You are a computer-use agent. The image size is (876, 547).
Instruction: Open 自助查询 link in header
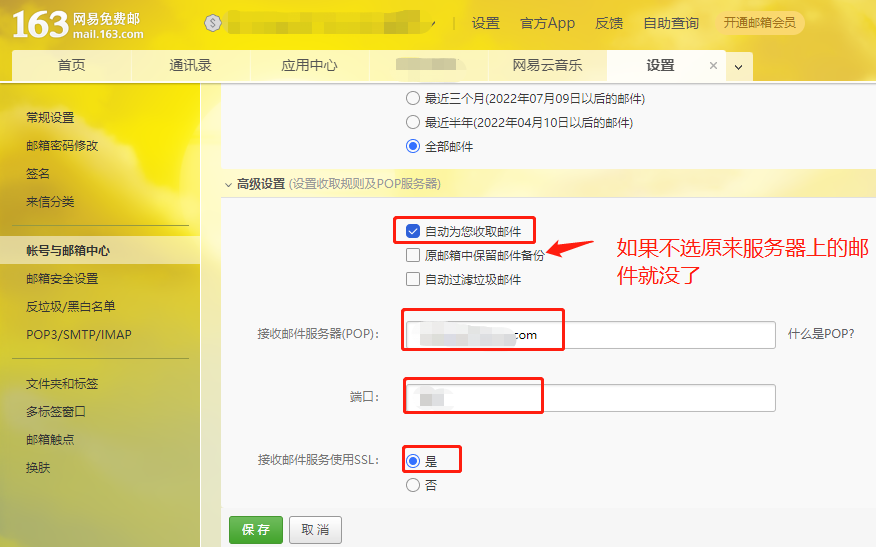pos(671,23)
